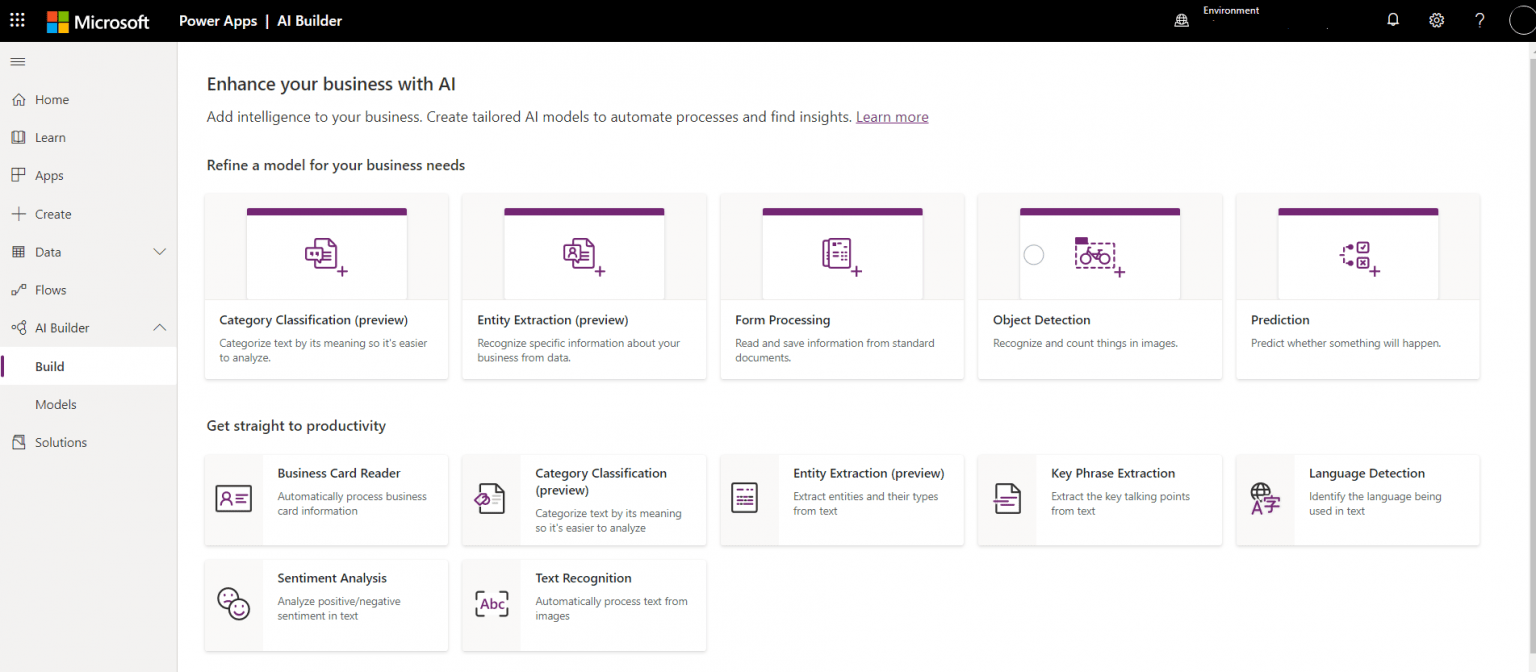Click the Learn book icon

[x=18, y=137]
